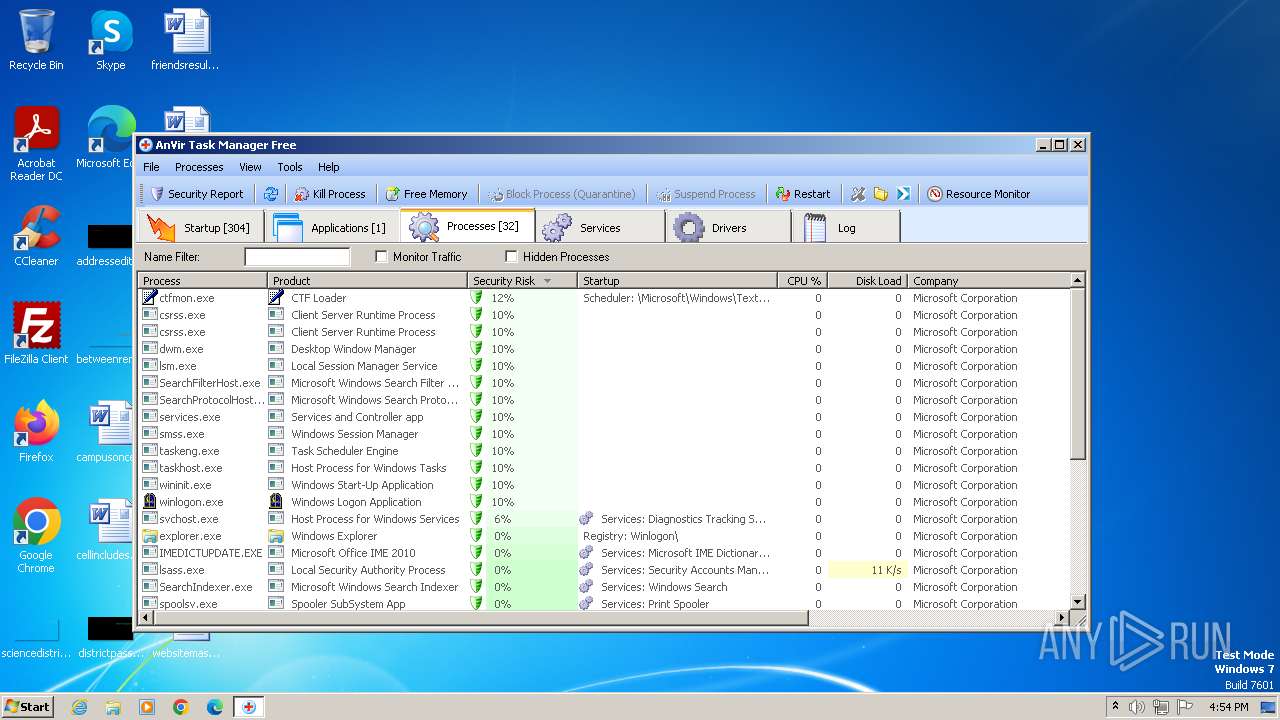Select the winlogon.exe process icon
1280x720 pixels.
(x=150, y=502)
